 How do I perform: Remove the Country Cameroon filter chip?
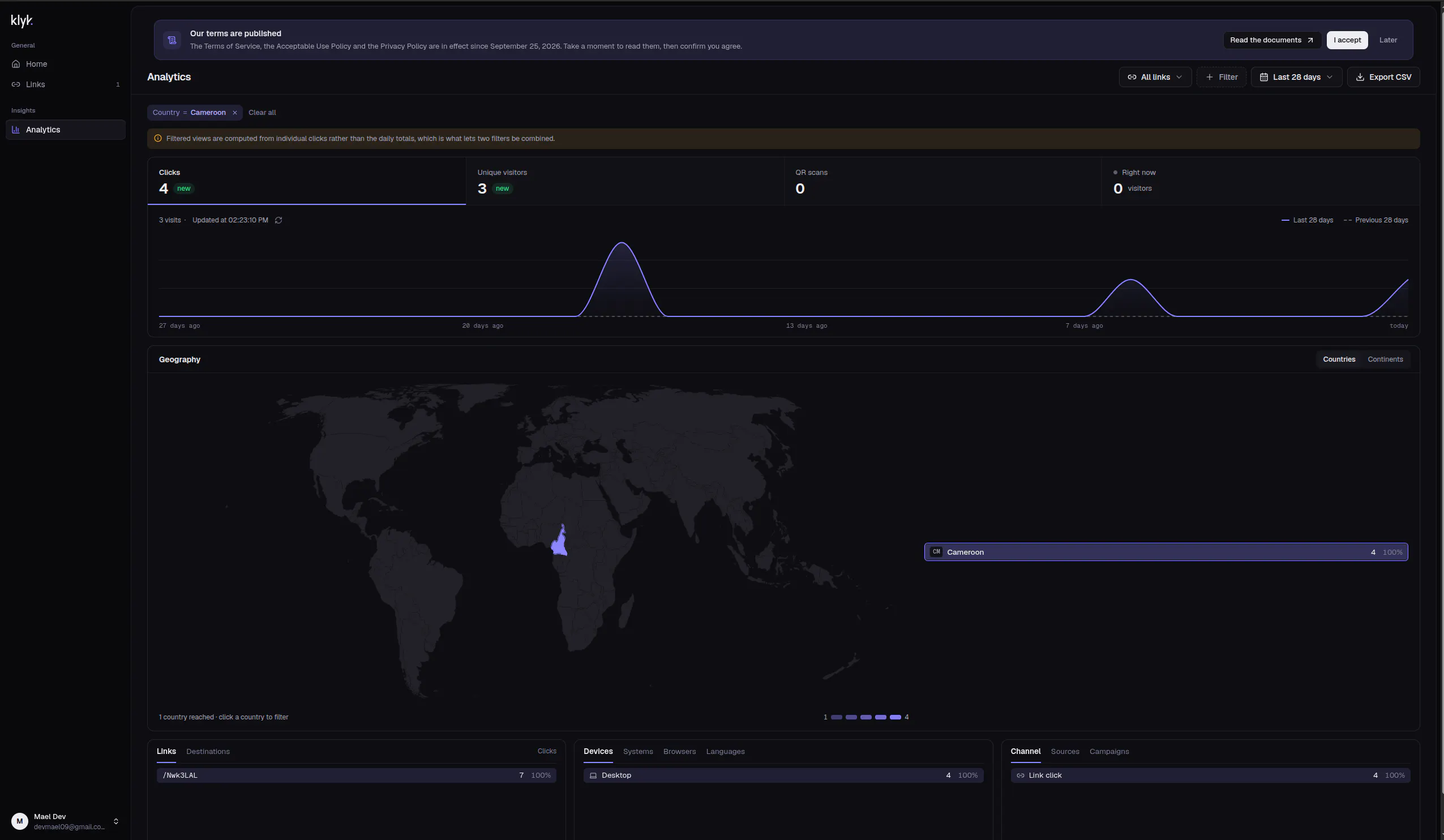(x=235, y=112)
